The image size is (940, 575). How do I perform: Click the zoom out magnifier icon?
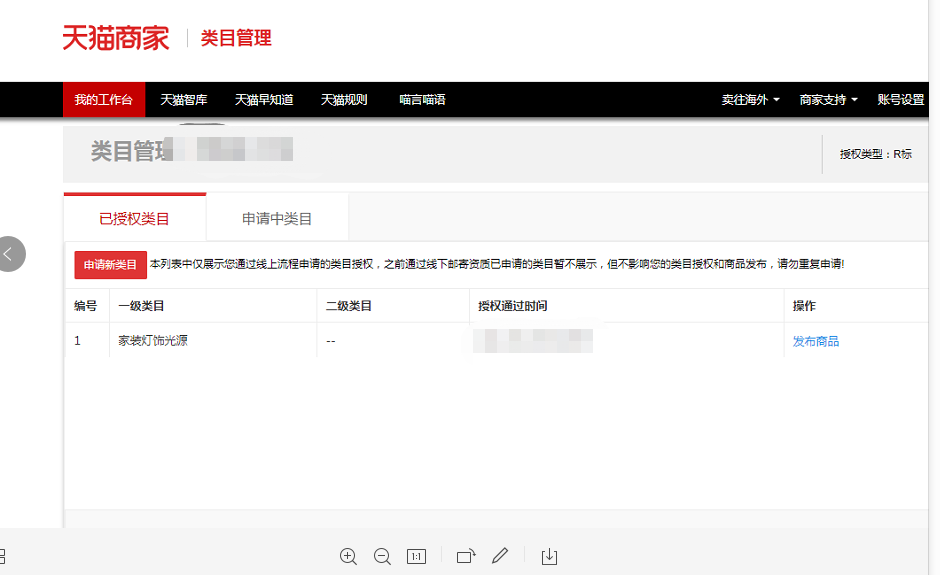(382, 556)
